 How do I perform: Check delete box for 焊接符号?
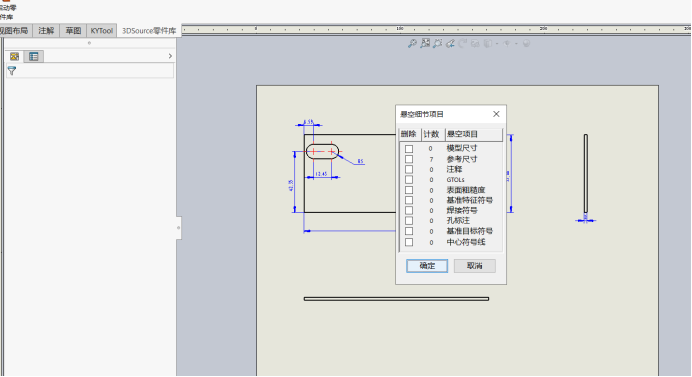point(409,211)
